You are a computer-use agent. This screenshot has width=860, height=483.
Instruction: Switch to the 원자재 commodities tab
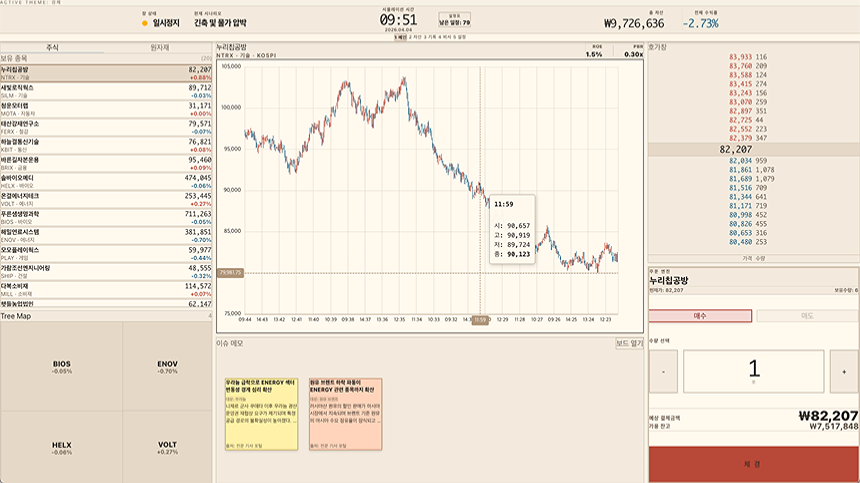pyautogui.click(x=159, y=47)
